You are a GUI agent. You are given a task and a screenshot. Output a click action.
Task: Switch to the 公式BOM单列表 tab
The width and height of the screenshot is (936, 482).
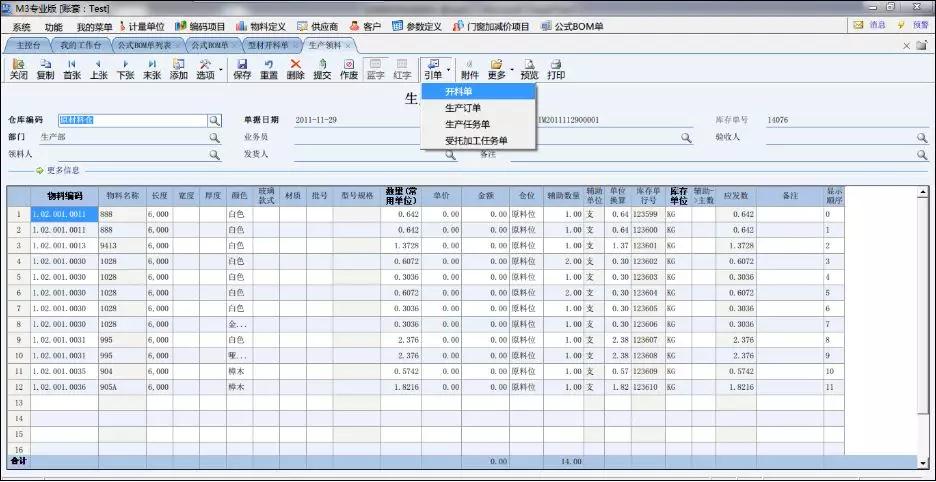[x=146, y=45]
